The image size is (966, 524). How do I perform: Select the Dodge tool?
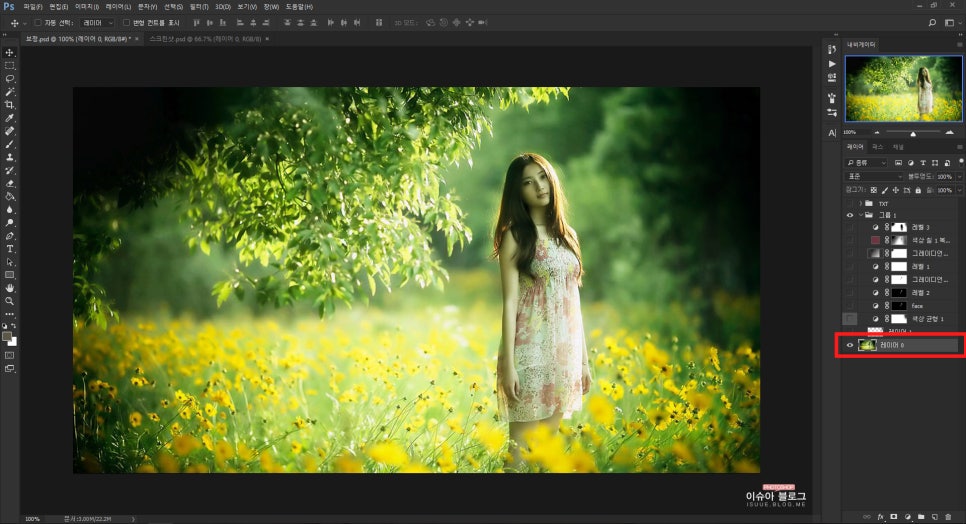[x=9, y=223]
